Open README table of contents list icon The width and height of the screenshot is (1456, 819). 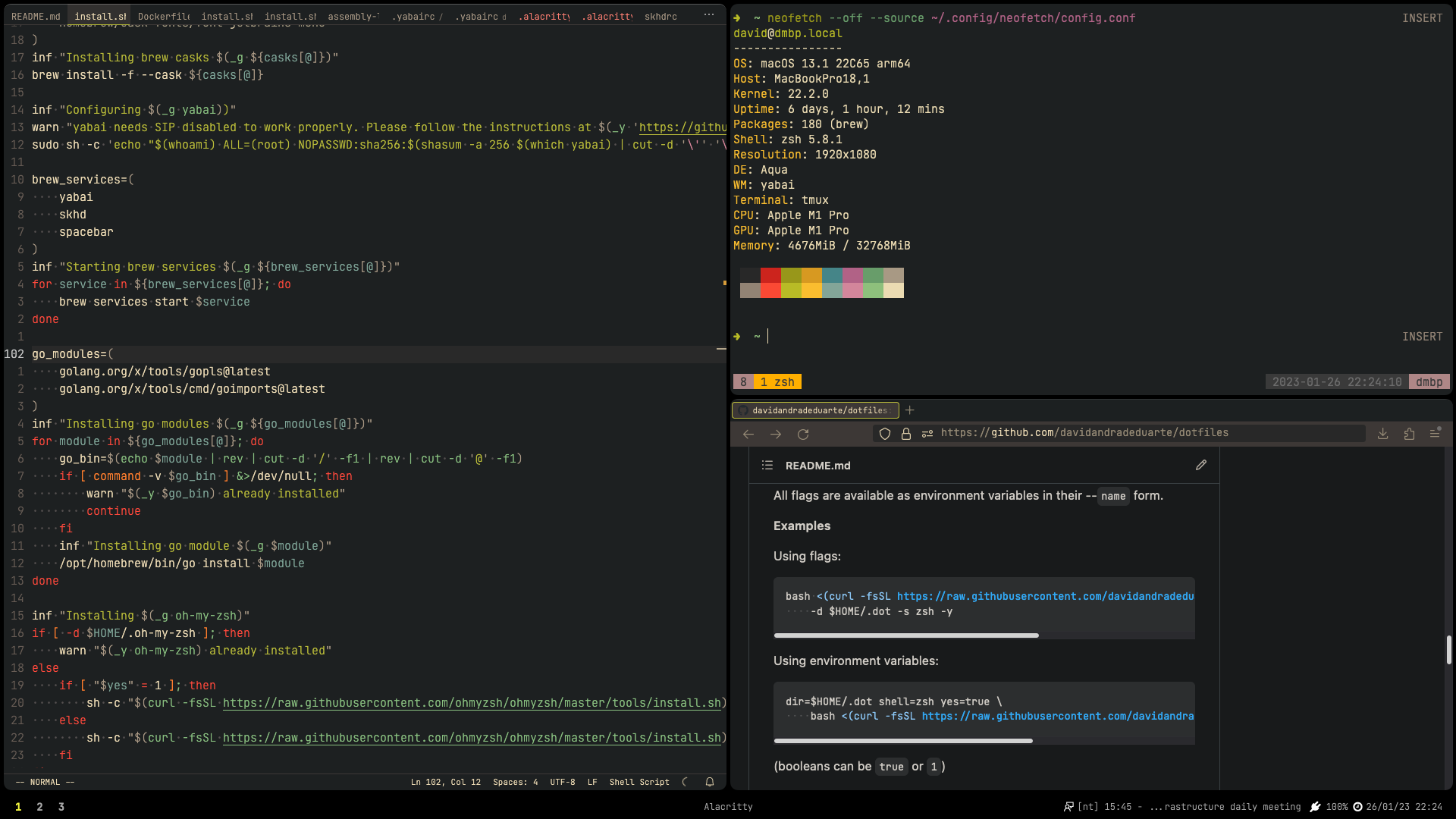coord(767,465)
